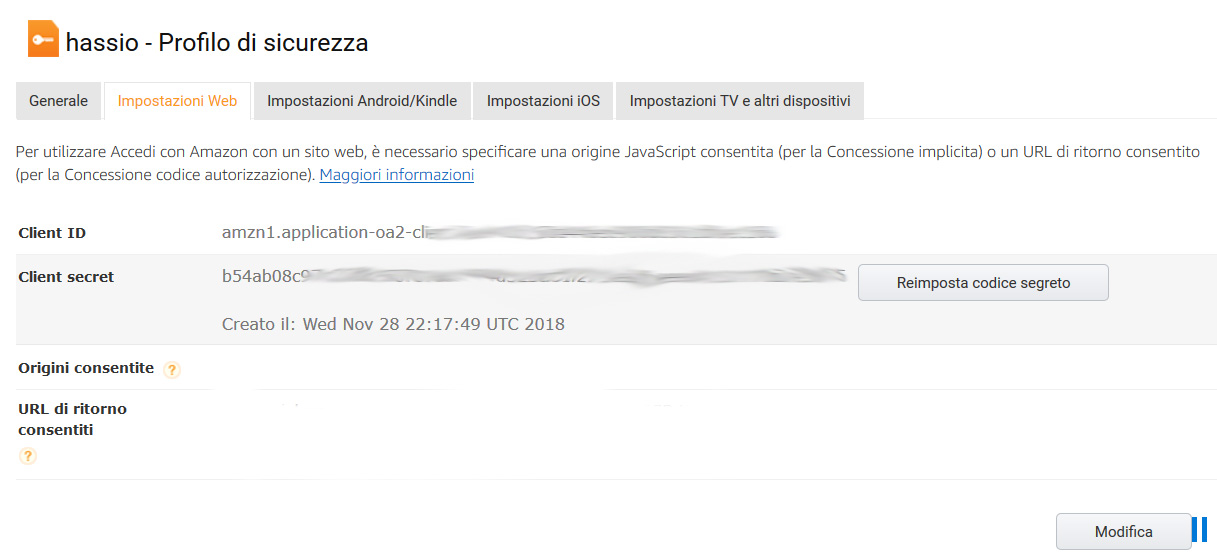The height and width of the screenshot is (557, 1217).
Task: Go to the Impostazioni iOS tab
Action: (543, 101)
